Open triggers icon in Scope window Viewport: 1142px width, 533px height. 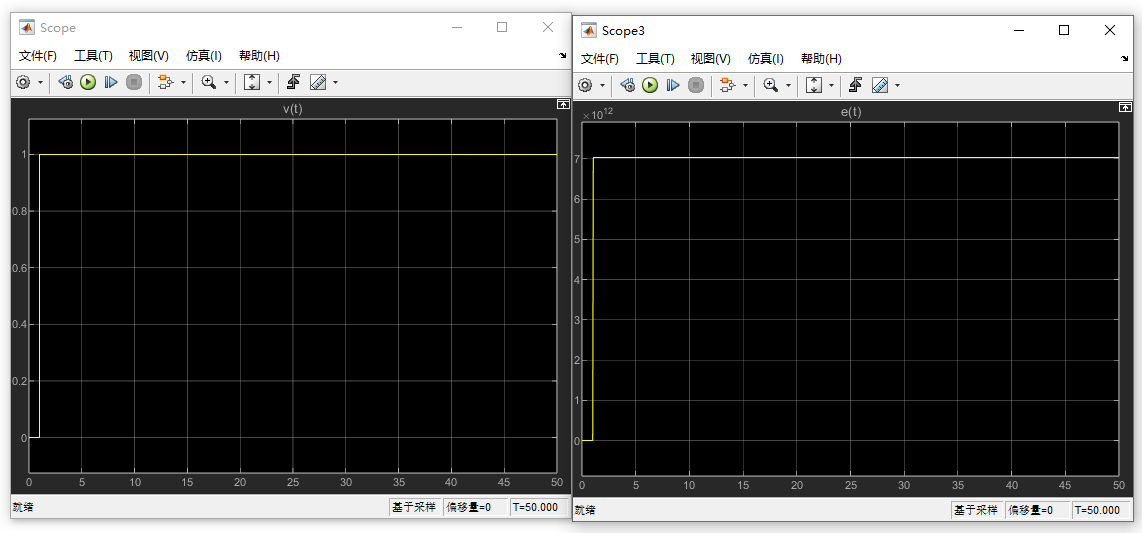(294, 82)
